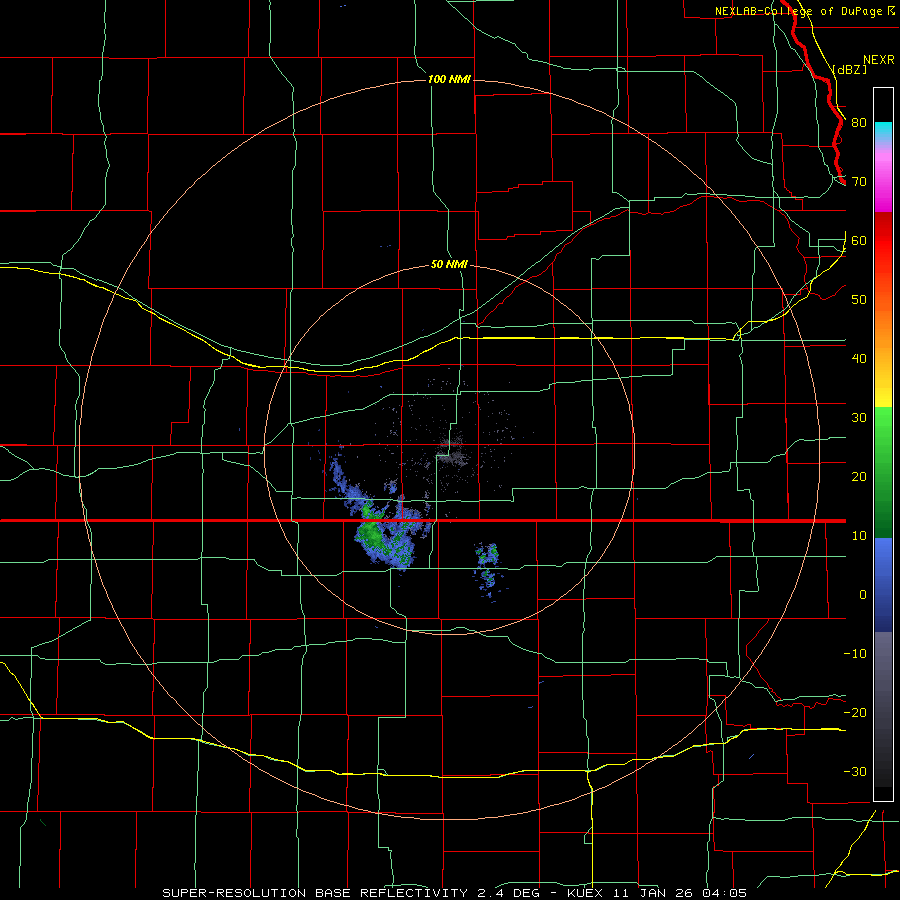Click the 20 value on dBZ scale
The image size is (900, 900).
[x=859, y=477]
